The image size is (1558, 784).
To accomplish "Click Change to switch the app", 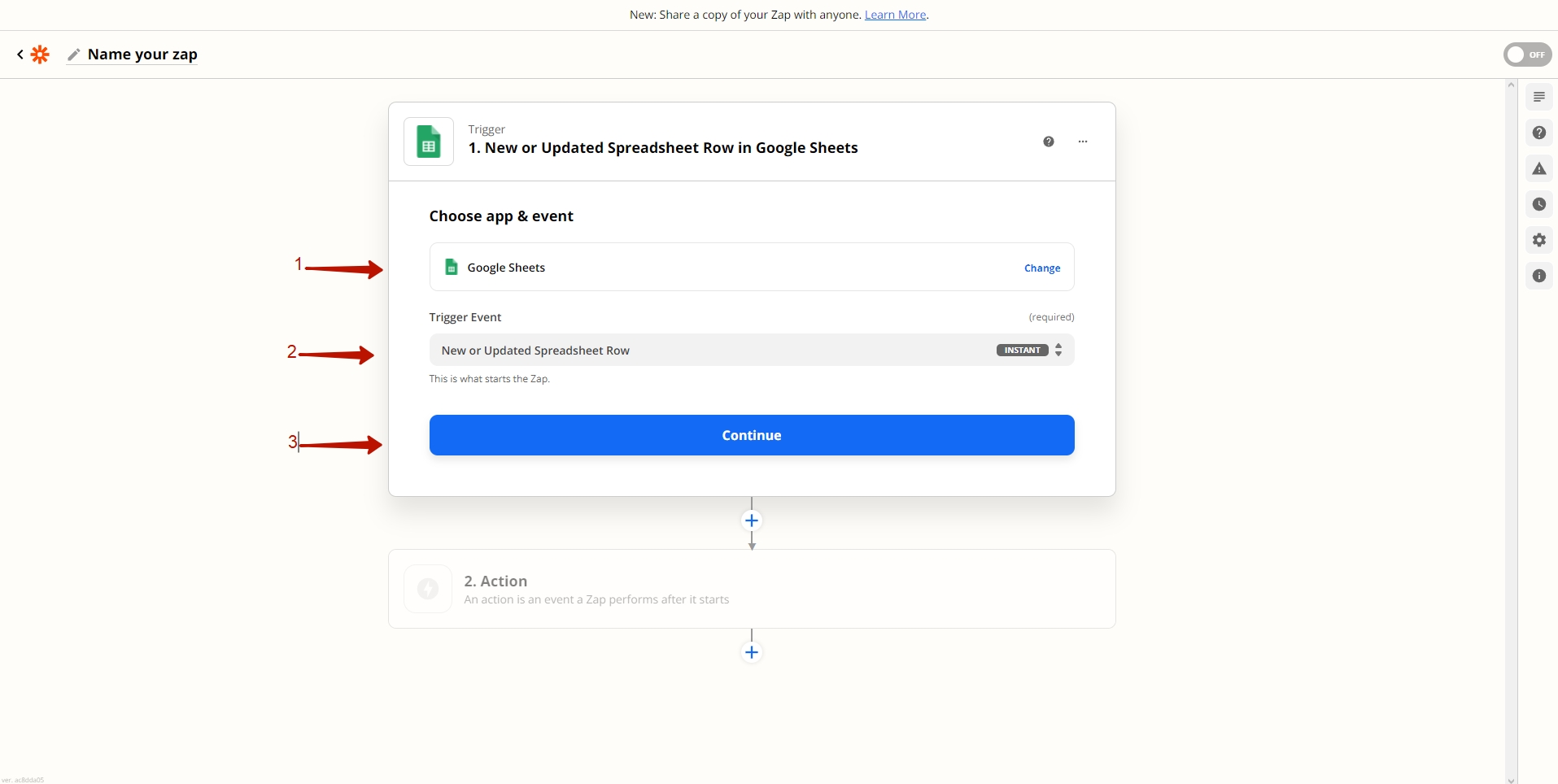I will click(1041, 268).
